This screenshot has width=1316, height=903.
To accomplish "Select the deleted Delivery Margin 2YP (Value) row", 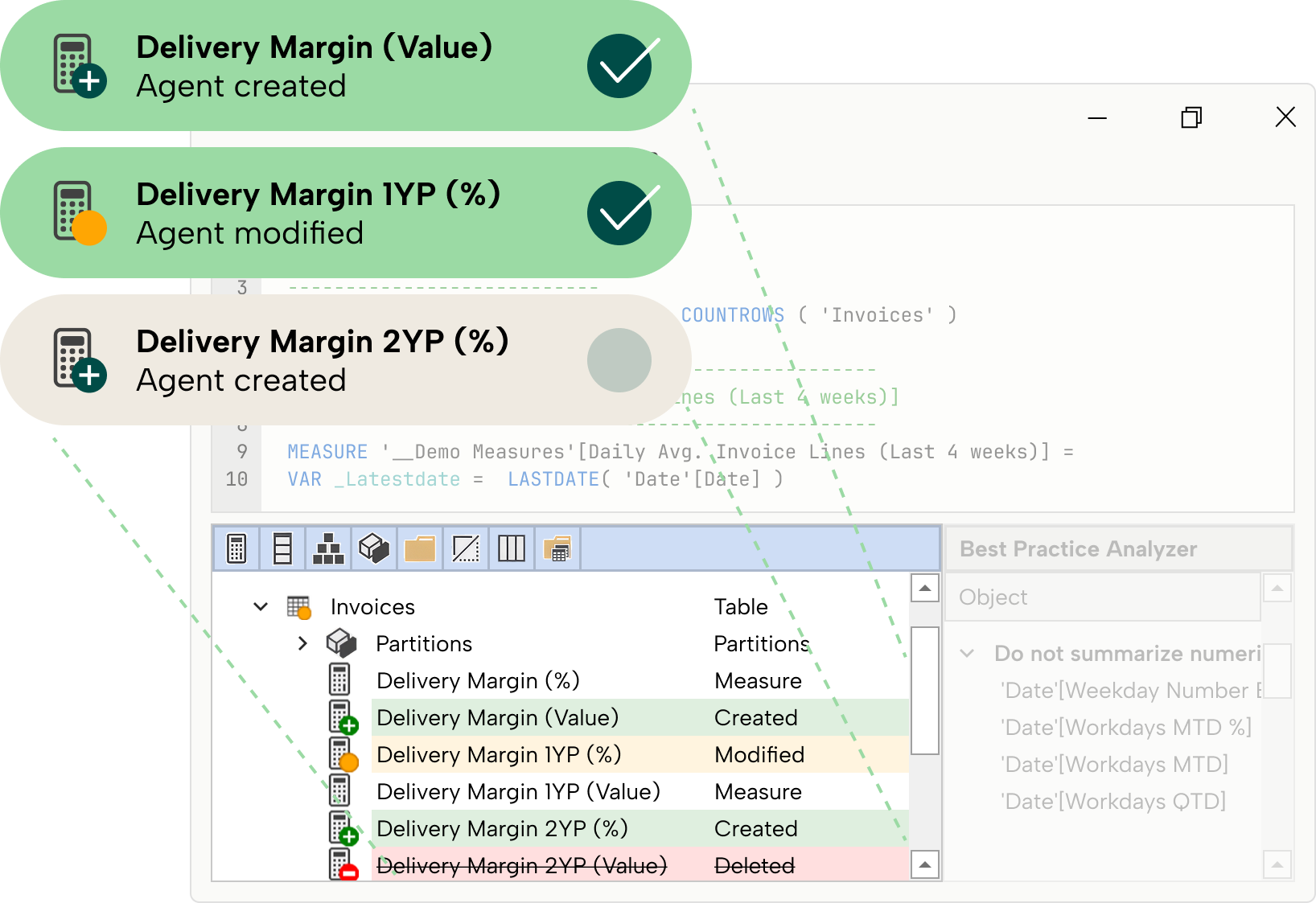I will (x=640, y=864).
